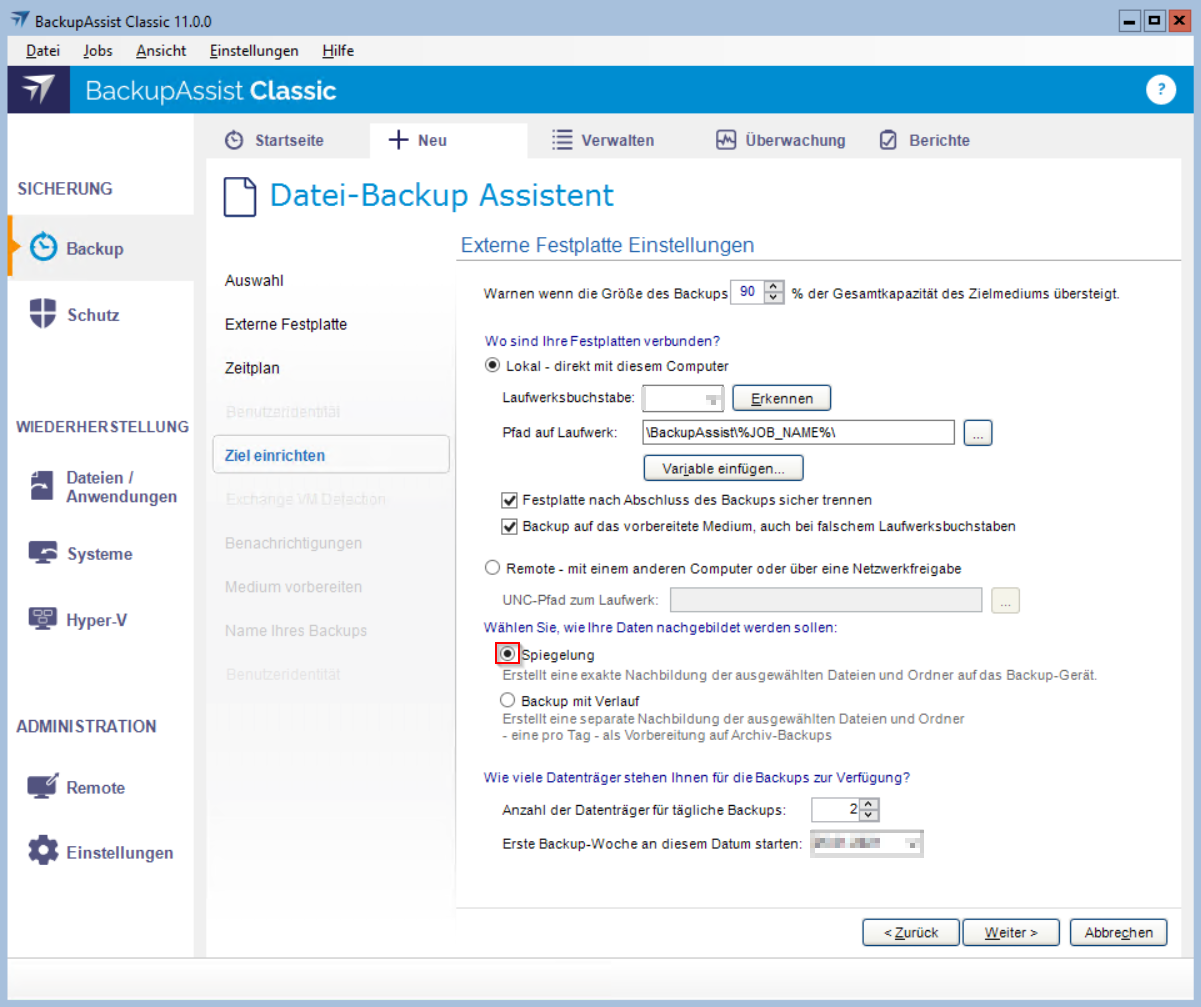Open the Einstellungen menu

coord(254,50)
